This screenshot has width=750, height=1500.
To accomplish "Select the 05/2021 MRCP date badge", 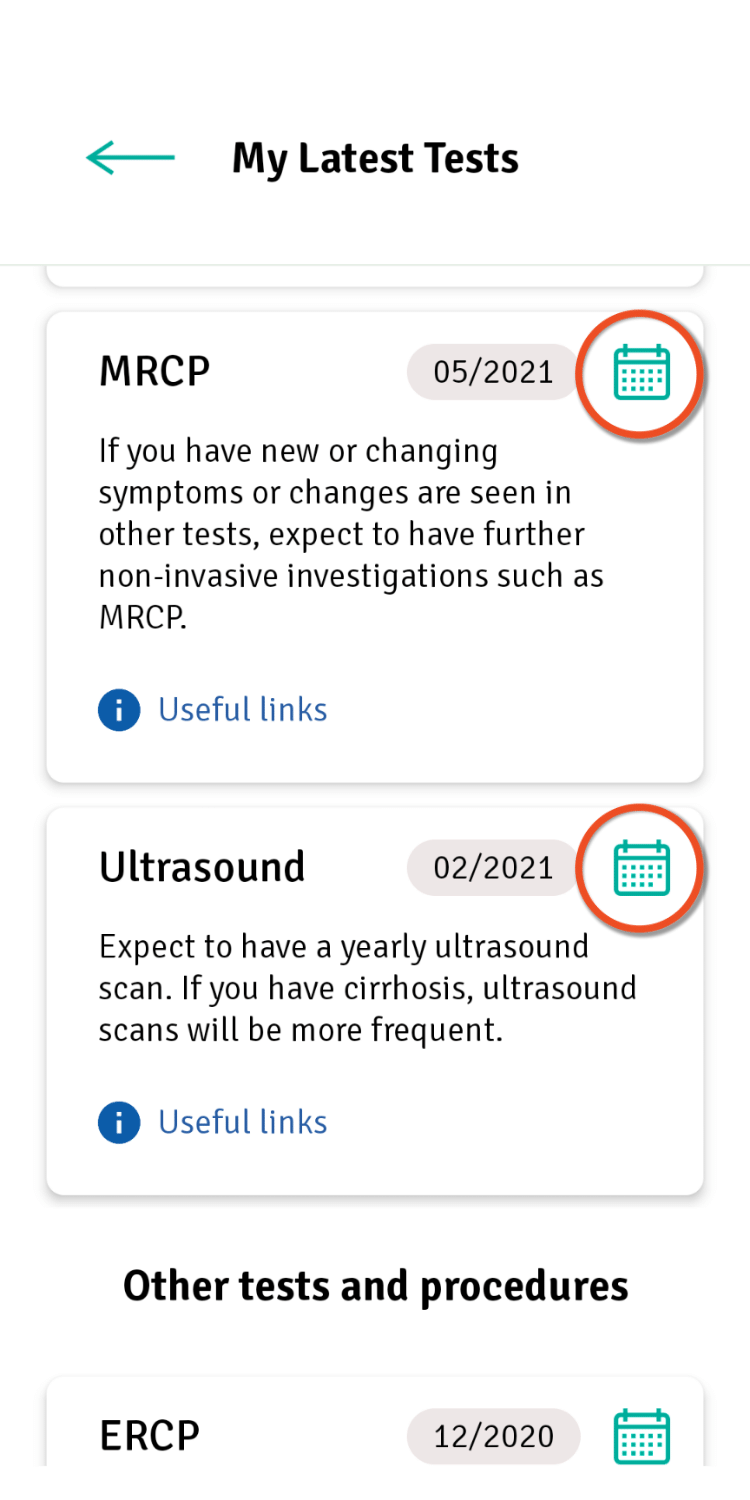I will coord(493,372).
